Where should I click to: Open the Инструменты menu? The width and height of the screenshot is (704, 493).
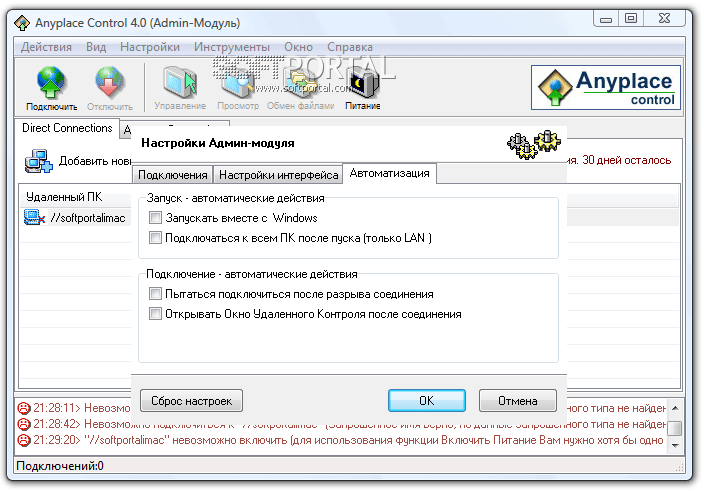232,47
